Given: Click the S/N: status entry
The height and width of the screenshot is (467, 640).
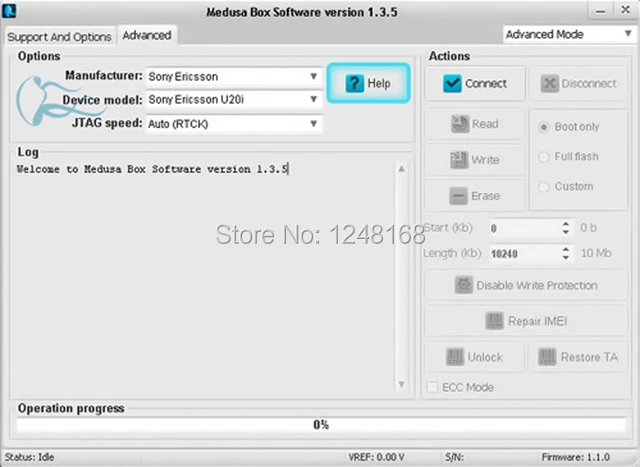Looking at the screenshot, I should tap(454, 457).
